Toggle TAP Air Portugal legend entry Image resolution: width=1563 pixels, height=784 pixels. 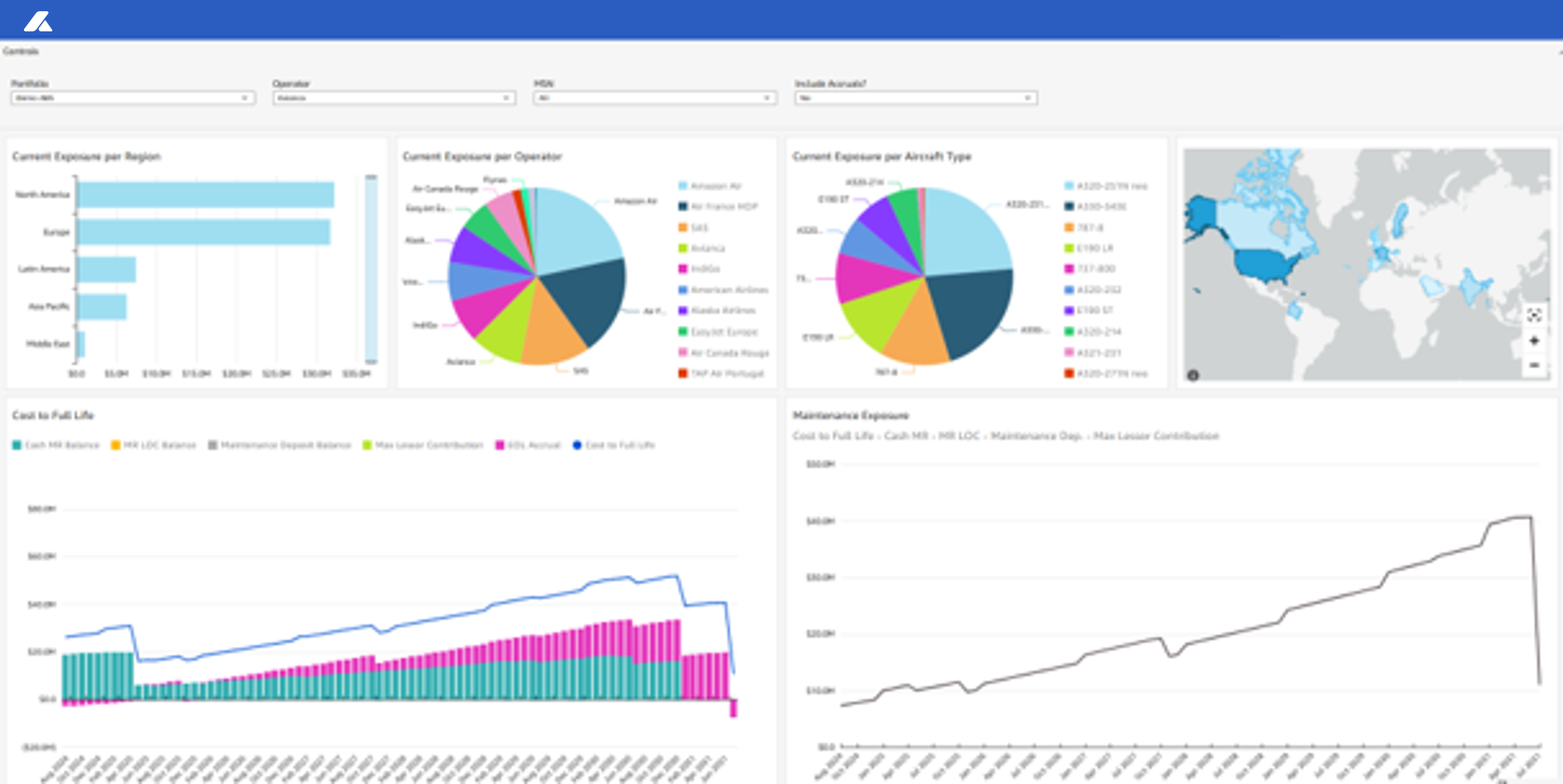click(x=721, y=374)
